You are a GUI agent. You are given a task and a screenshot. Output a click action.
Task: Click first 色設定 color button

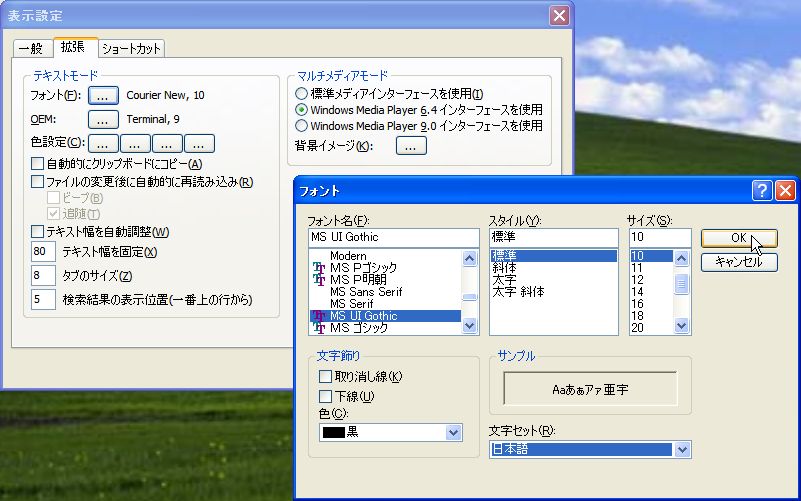click(103, 144)
